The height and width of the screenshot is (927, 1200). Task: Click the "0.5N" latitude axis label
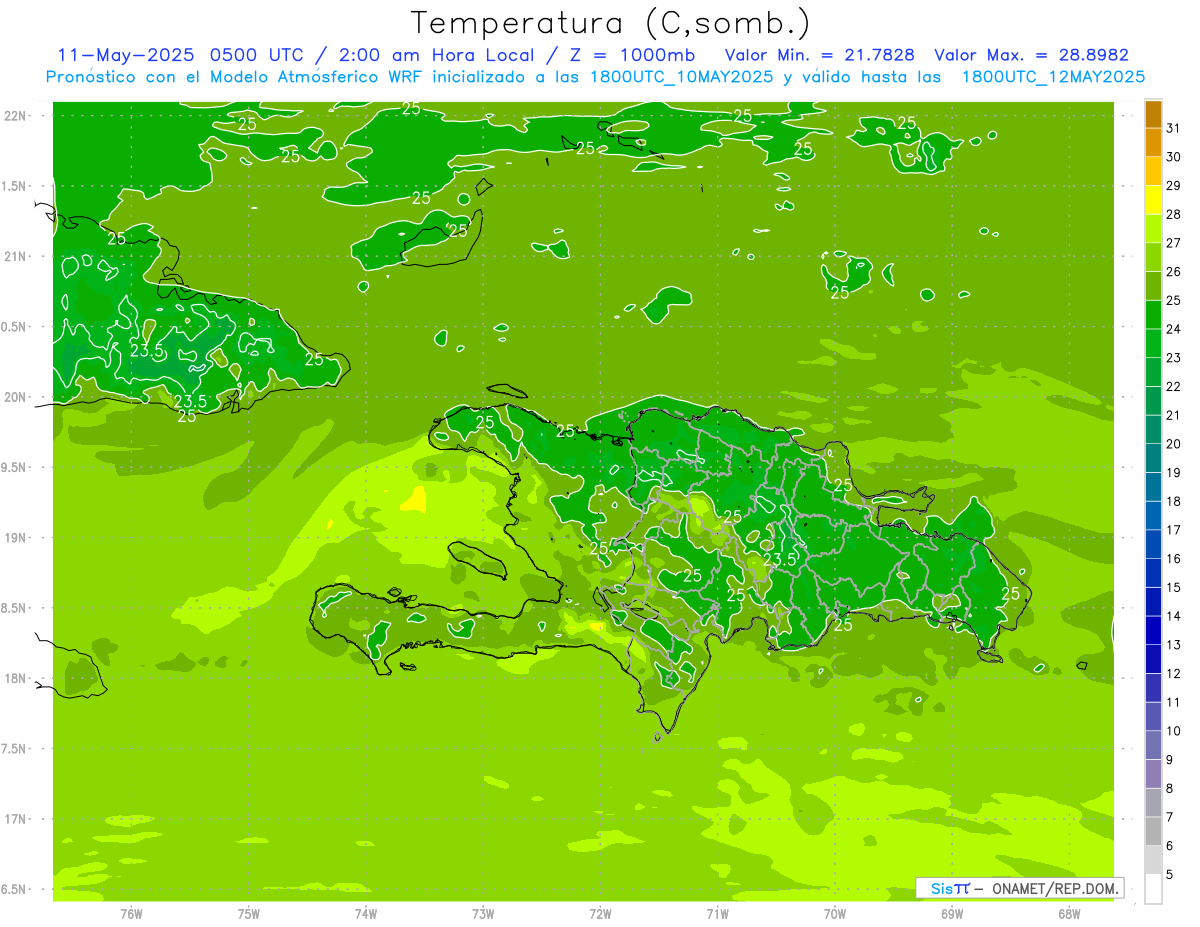(x=15, y=326)
